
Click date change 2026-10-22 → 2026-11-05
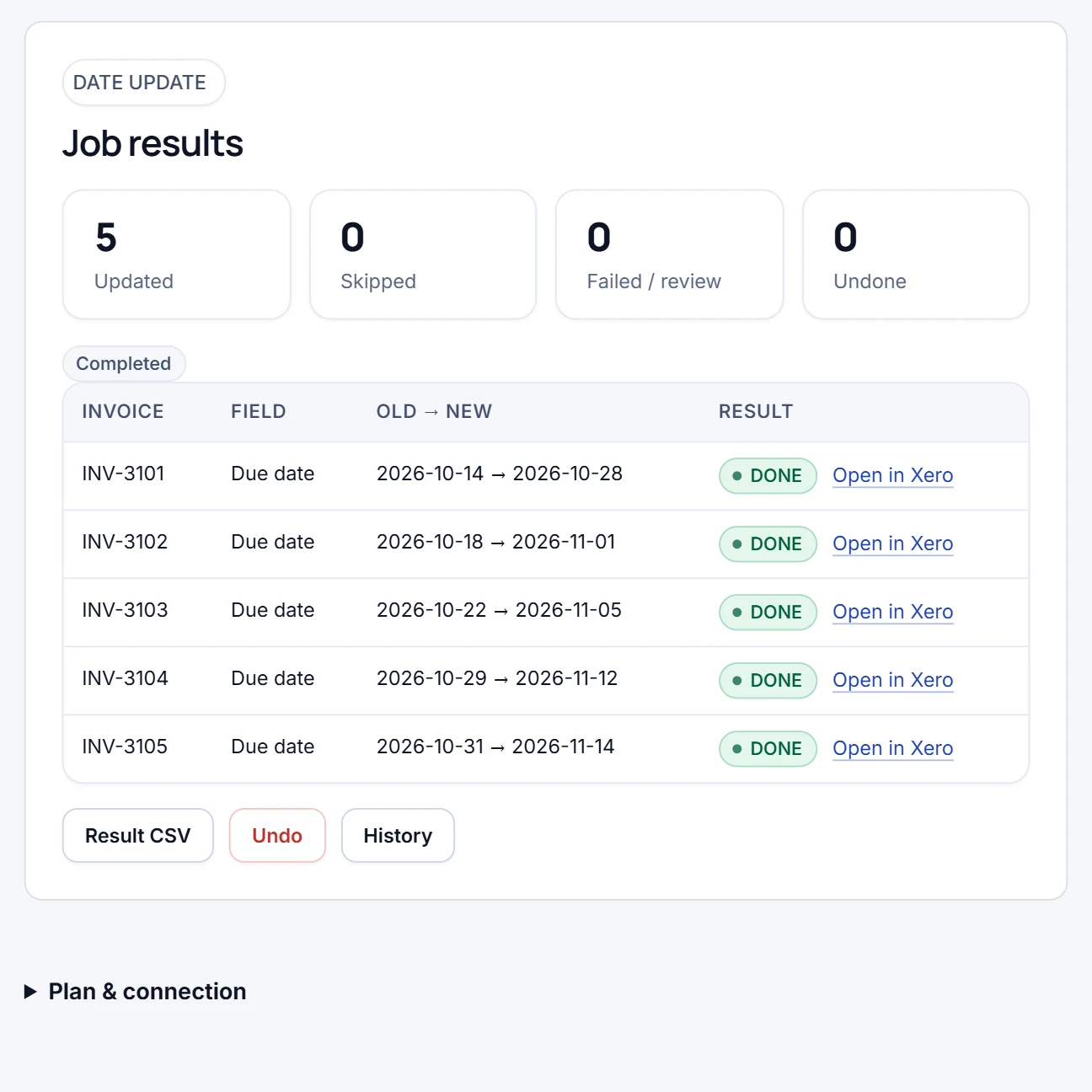click(x=499, y=610)
